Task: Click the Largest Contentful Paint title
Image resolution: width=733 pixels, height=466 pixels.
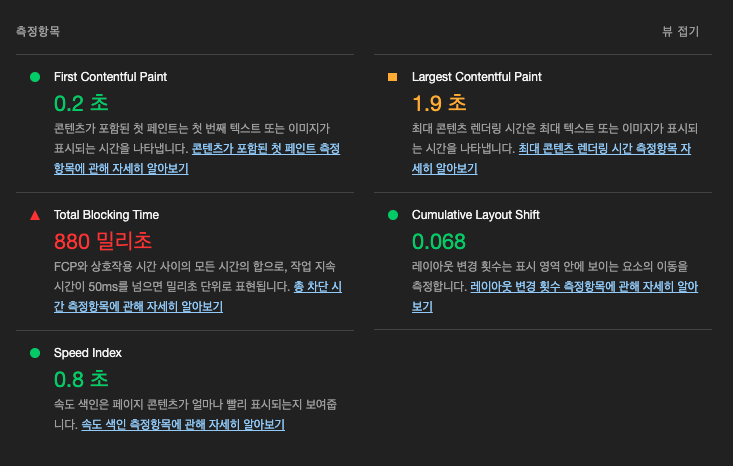Action: click(x=476, y=77)
